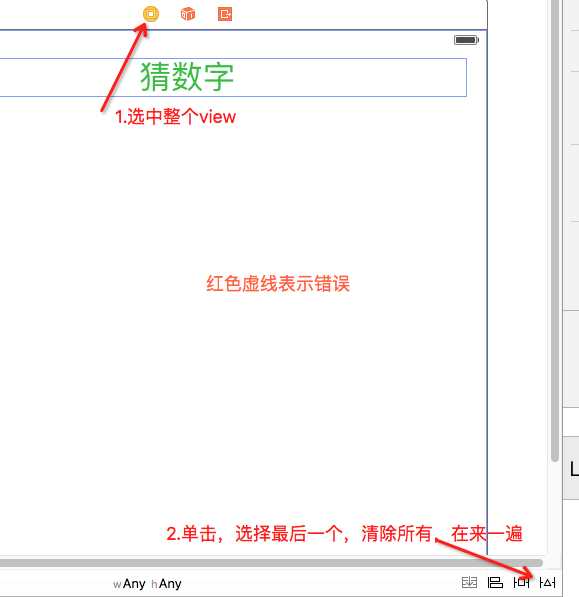Open Resolve Auto Layout Issues menu
Image resolution: width=579 pixels, height=597 pixels.
click(x=547, y=582)
